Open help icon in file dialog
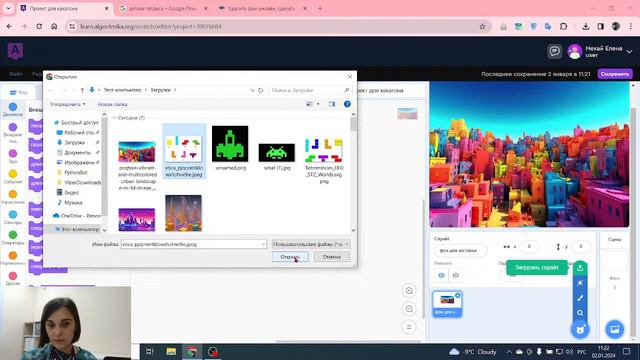Screen dimensions: 640x360 [x=347, y=104]
